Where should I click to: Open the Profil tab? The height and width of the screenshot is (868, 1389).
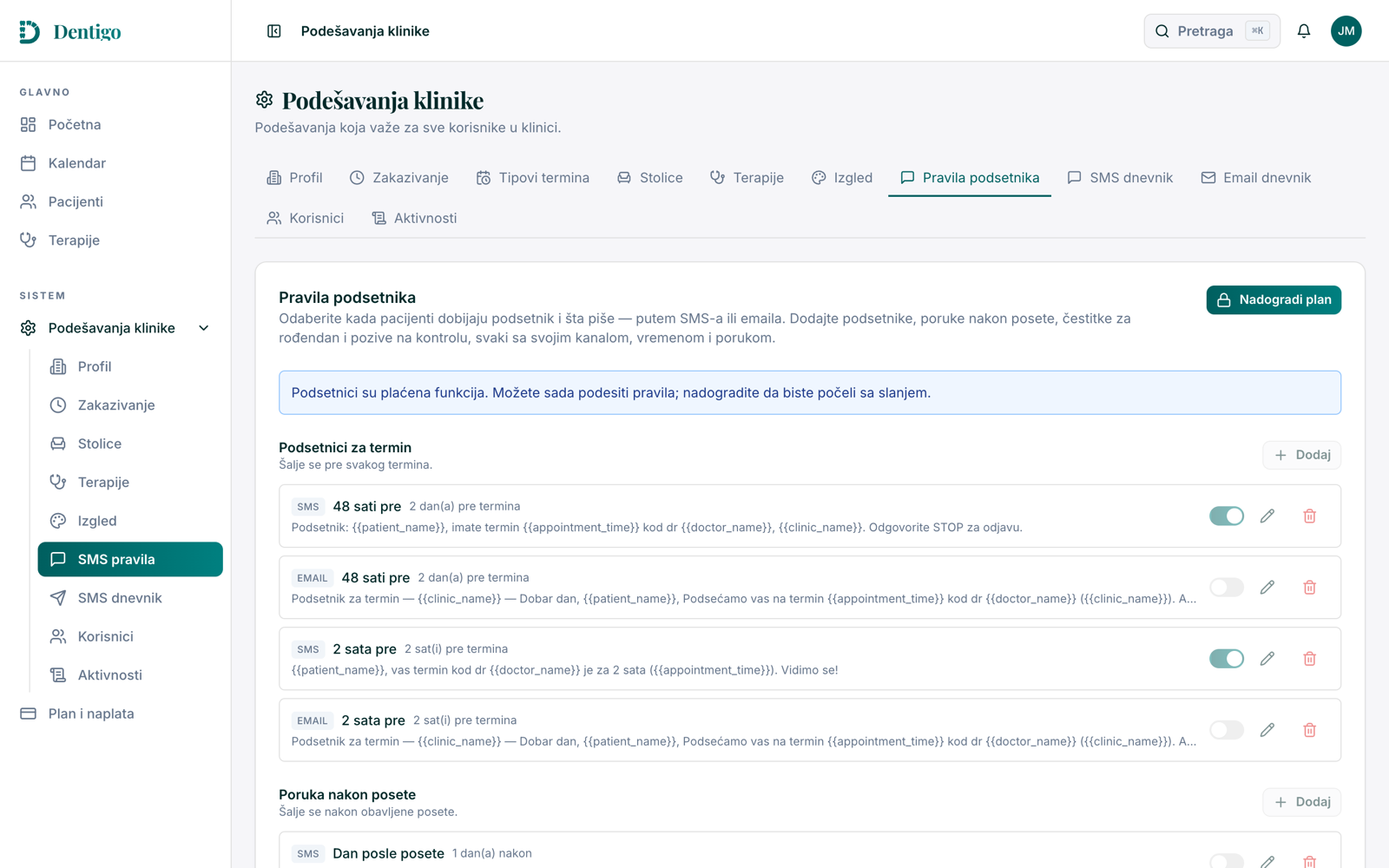pyautogui.click(x=295, y=178)
